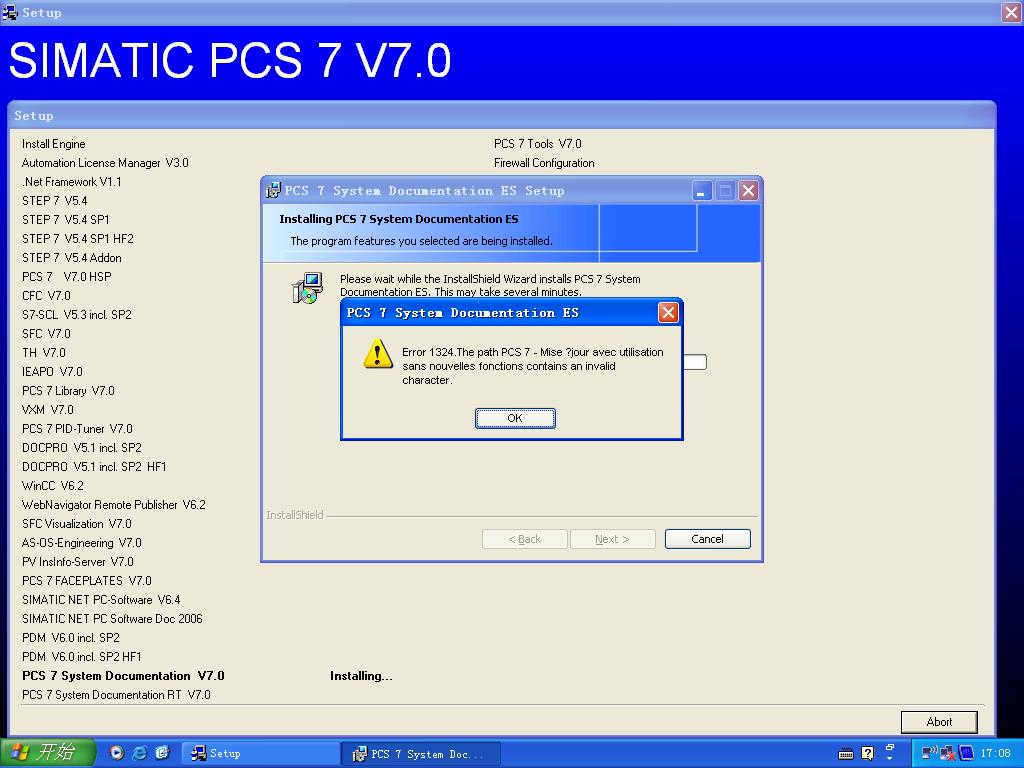Click the installation progress bar
Screen dimensions: 1024x768
point(695,362)
